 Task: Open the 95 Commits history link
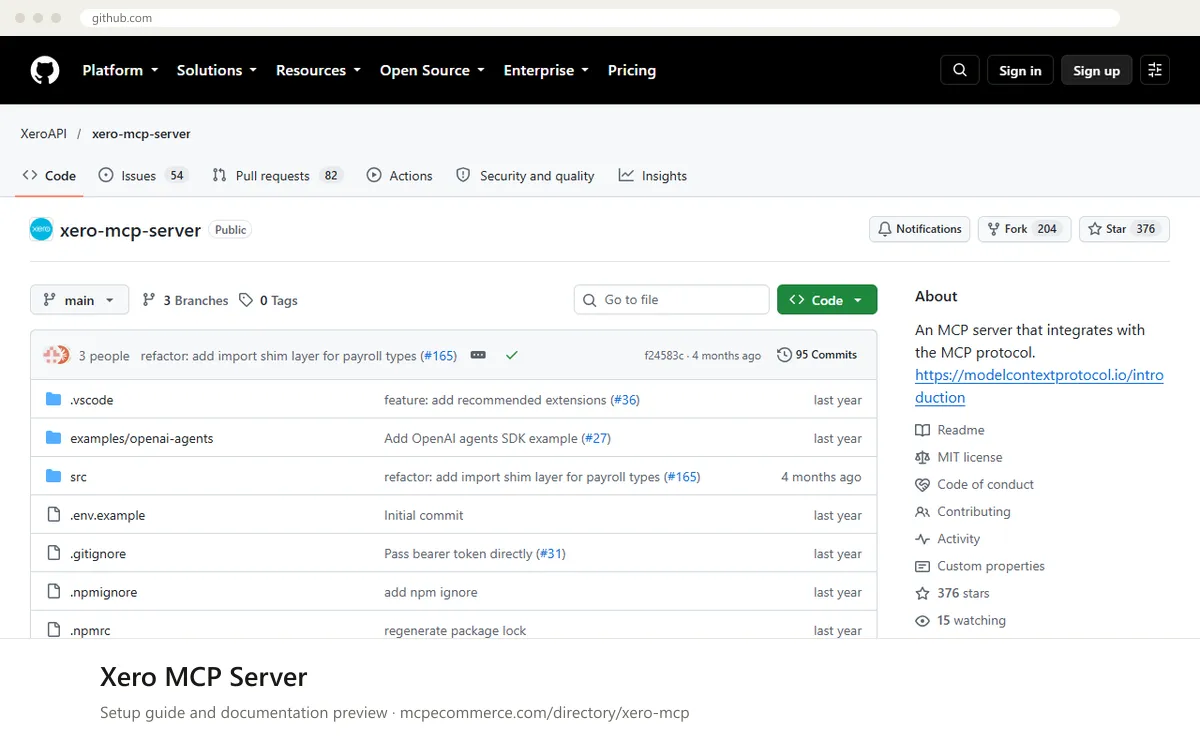(x=817, y=355)
